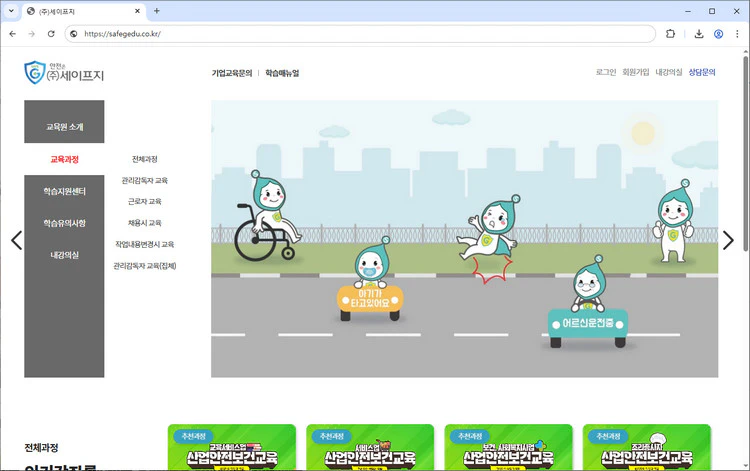Reload the page with the browser refresh button
Screen dimensions: 750x471
(x=51, y=33)
